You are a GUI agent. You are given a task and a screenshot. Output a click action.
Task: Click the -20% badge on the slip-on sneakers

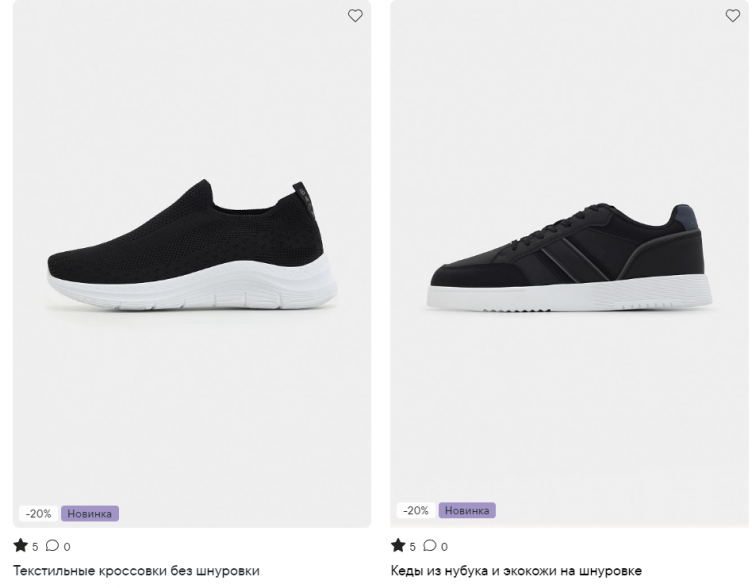[x=38, y=514]
